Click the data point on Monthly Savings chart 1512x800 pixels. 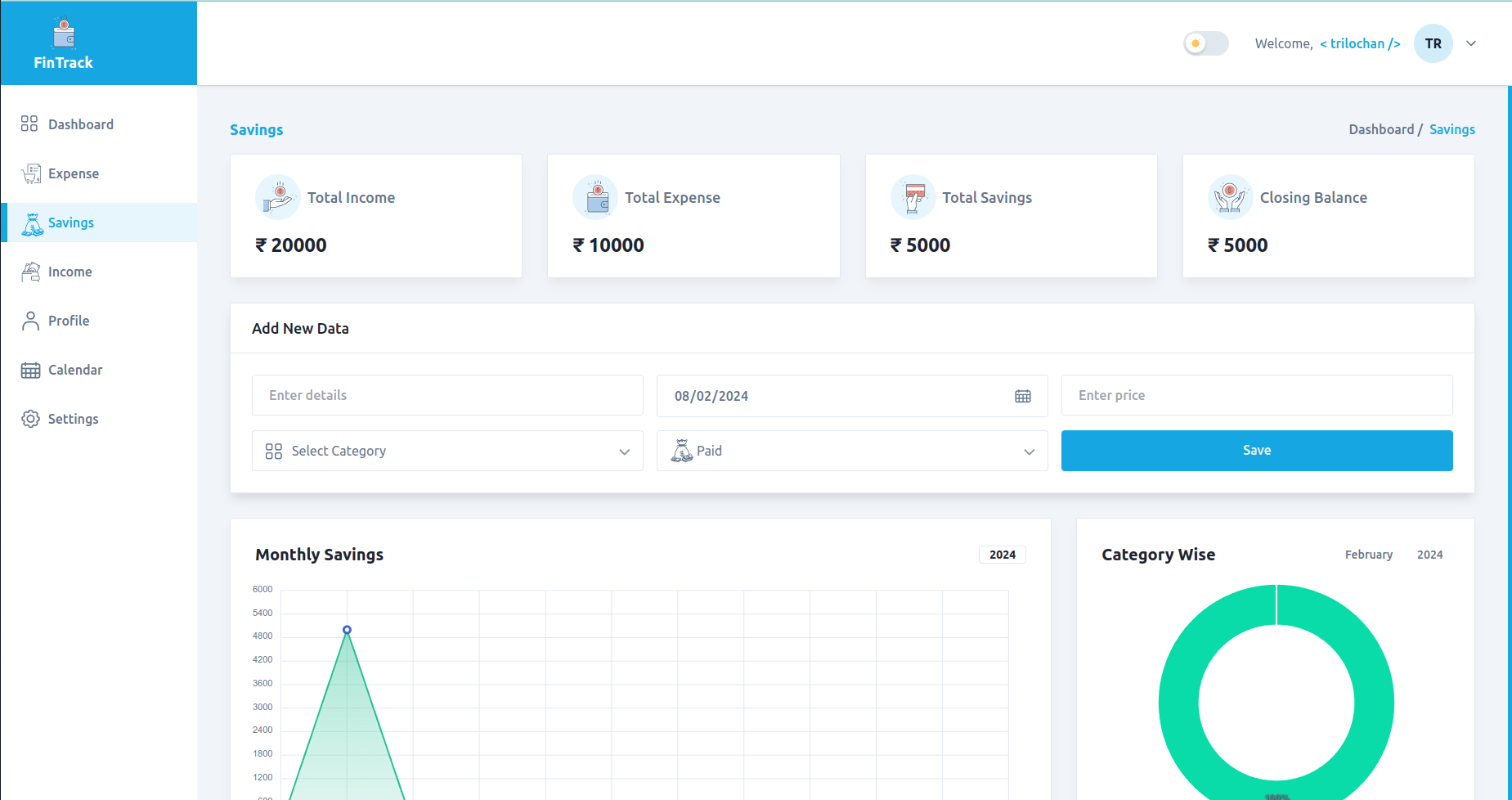pos(347,630)
